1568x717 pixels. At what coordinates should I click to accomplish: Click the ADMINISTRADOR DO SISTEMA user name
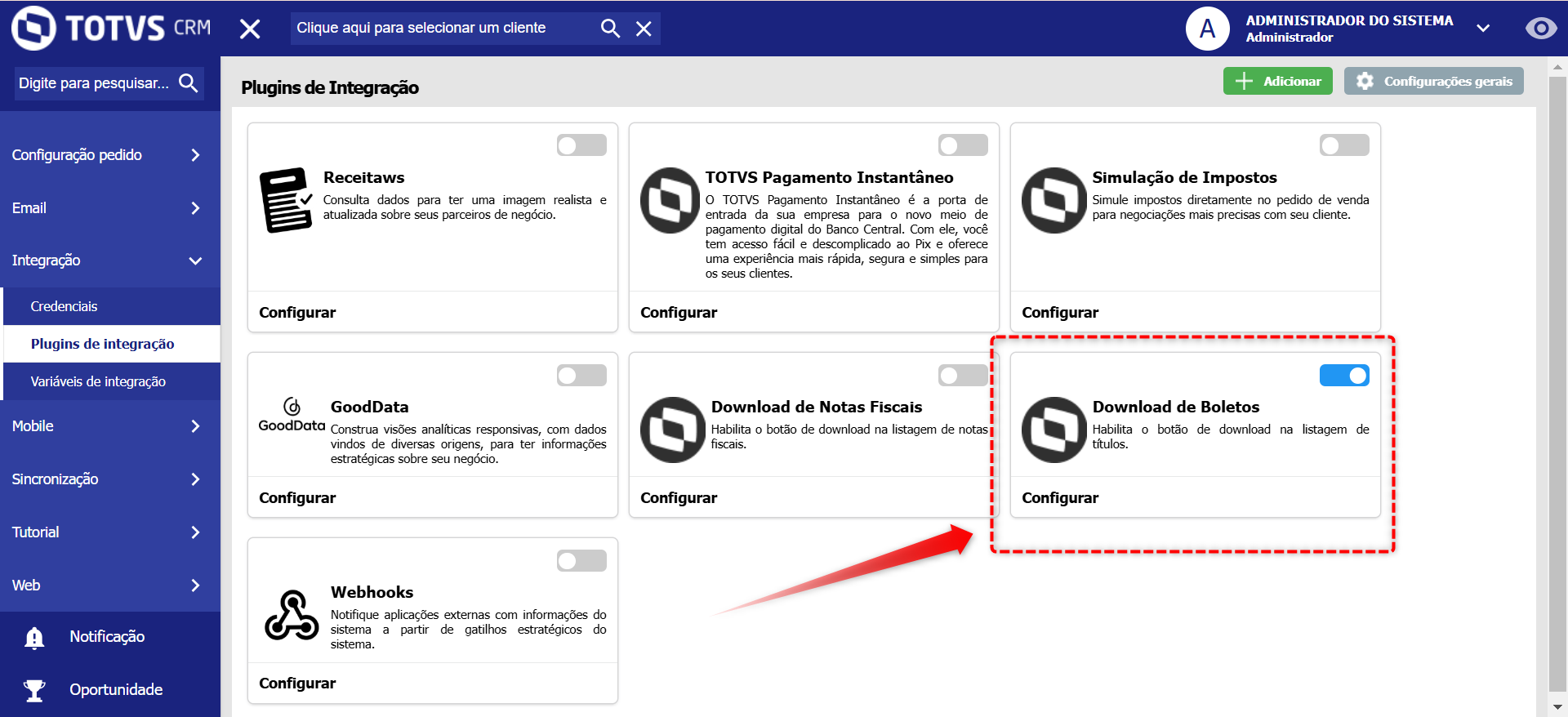(x=1349, y=20)
